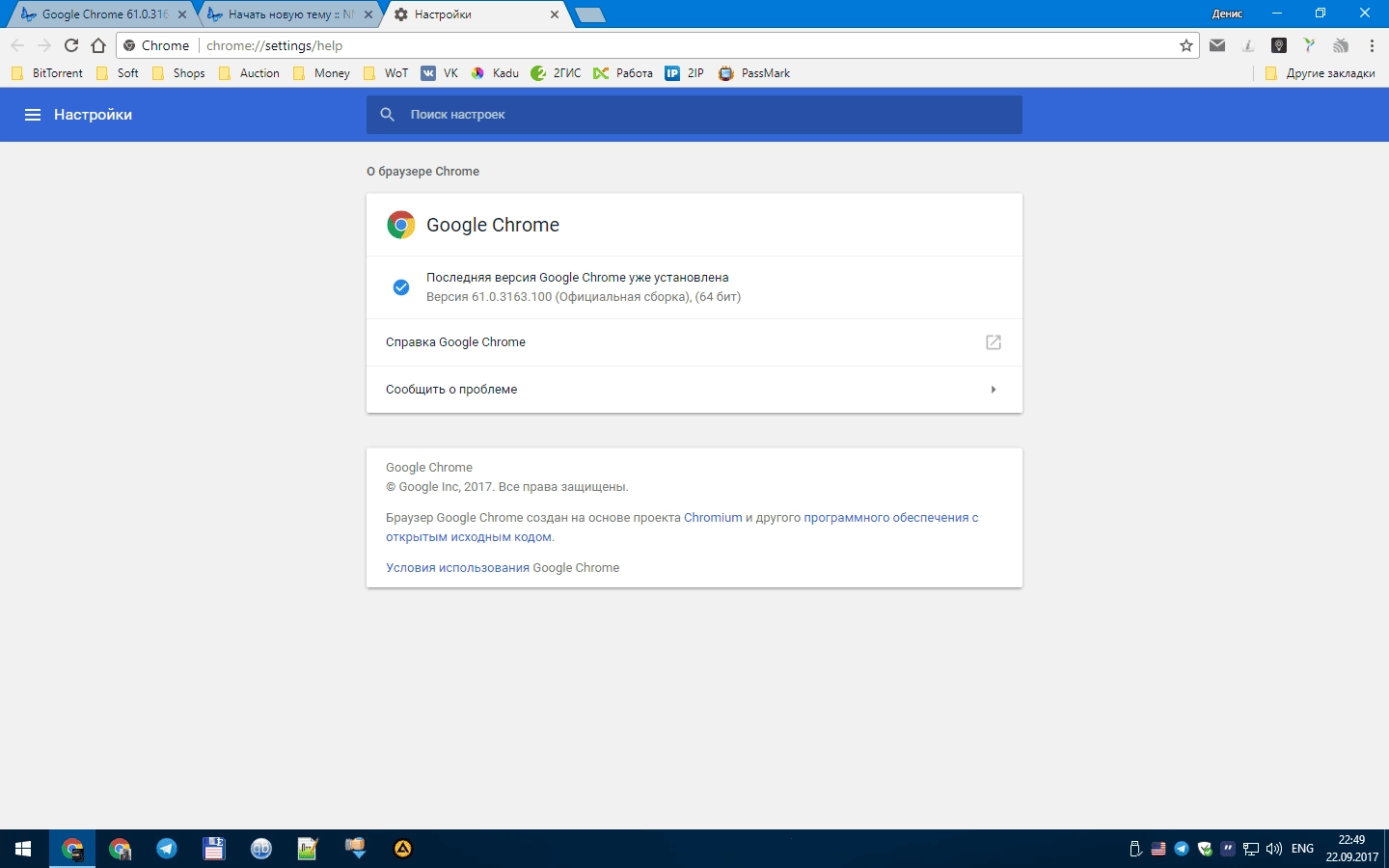Open the mail envelope extension
The width and height of the screenshot is (1389, 868).
coord(1217,45)
